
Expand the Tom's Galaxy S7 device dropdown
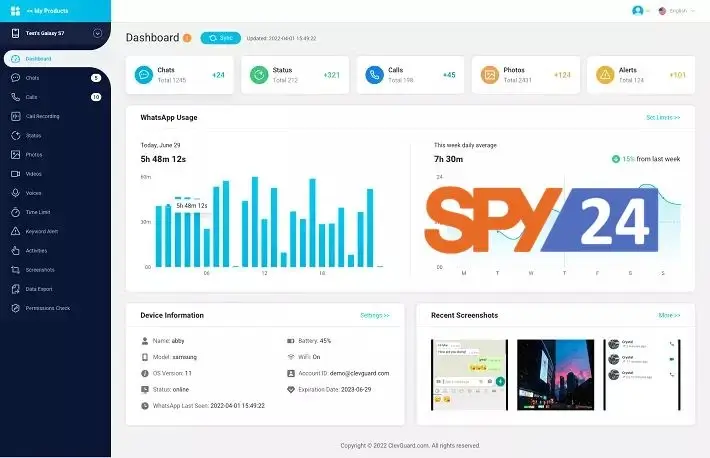pos(97,33)
